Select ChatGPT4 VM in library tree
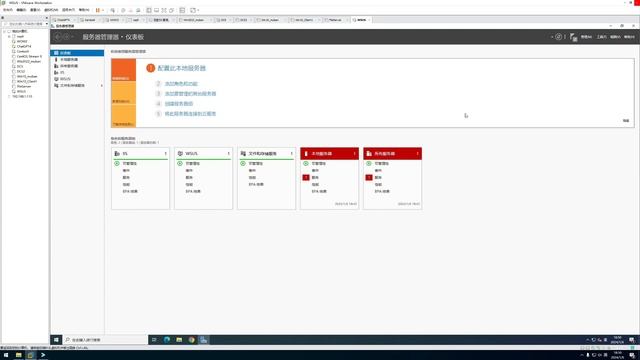Viewport: 640px width, 360px height. (x=24, y=47)
